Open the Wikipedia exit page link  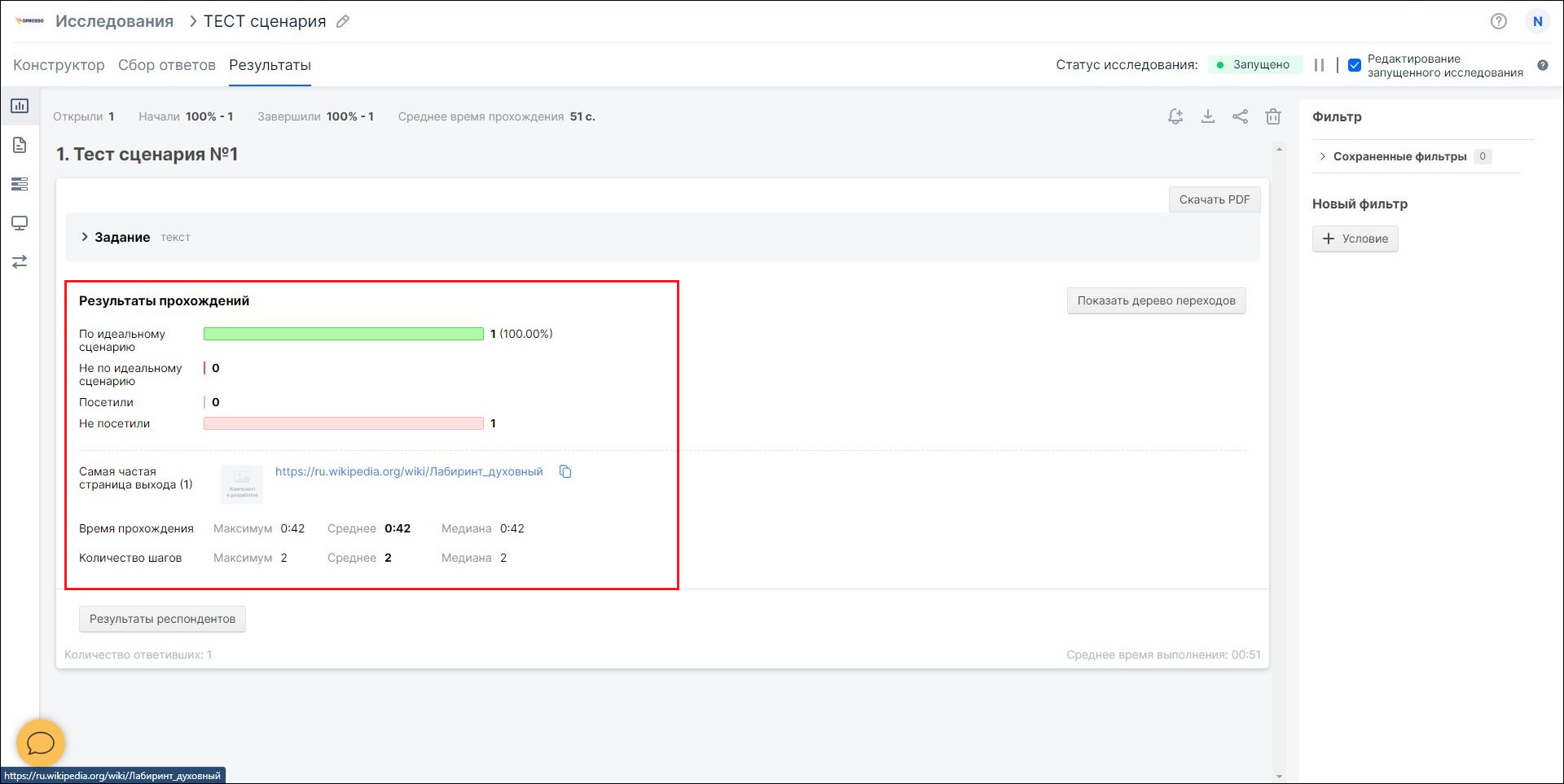point(408,471)
